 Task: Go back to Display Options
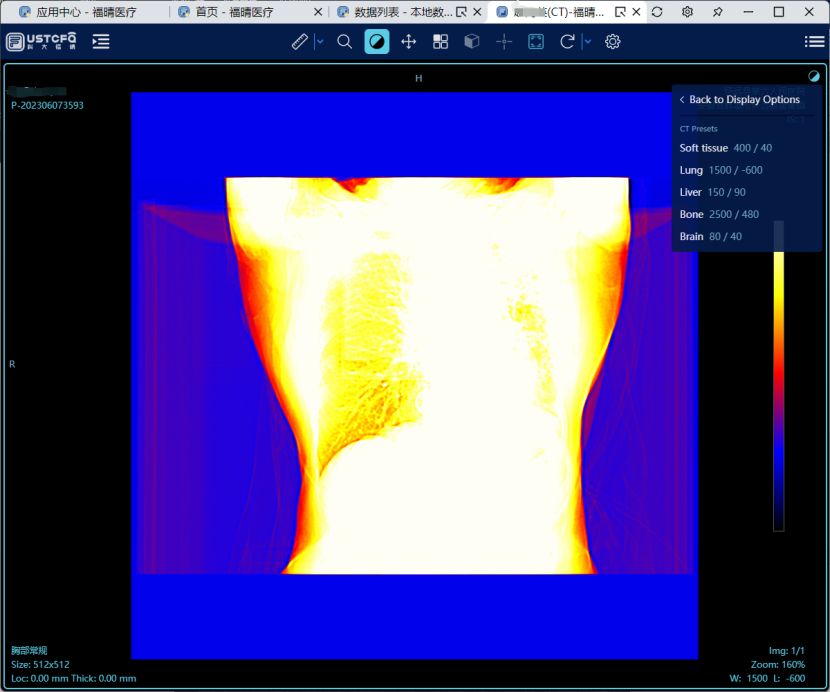pyautogui.click(x=739, y=100)
